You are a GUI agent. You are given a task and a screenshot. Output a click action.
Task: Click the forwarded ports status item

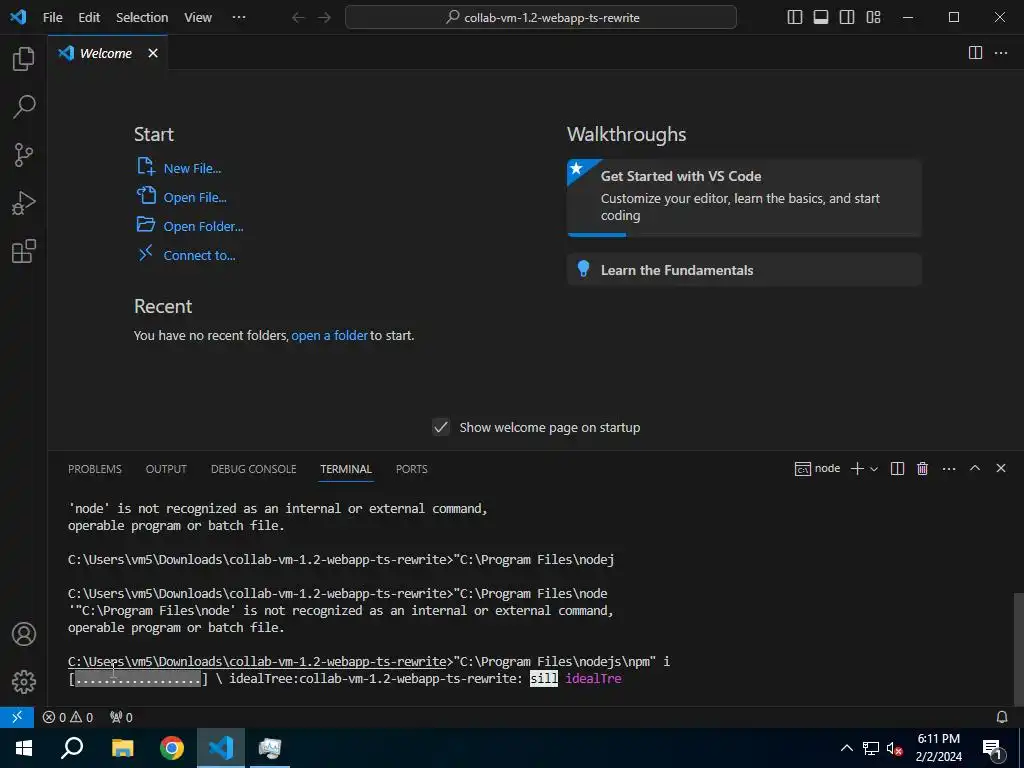[121, 717]
